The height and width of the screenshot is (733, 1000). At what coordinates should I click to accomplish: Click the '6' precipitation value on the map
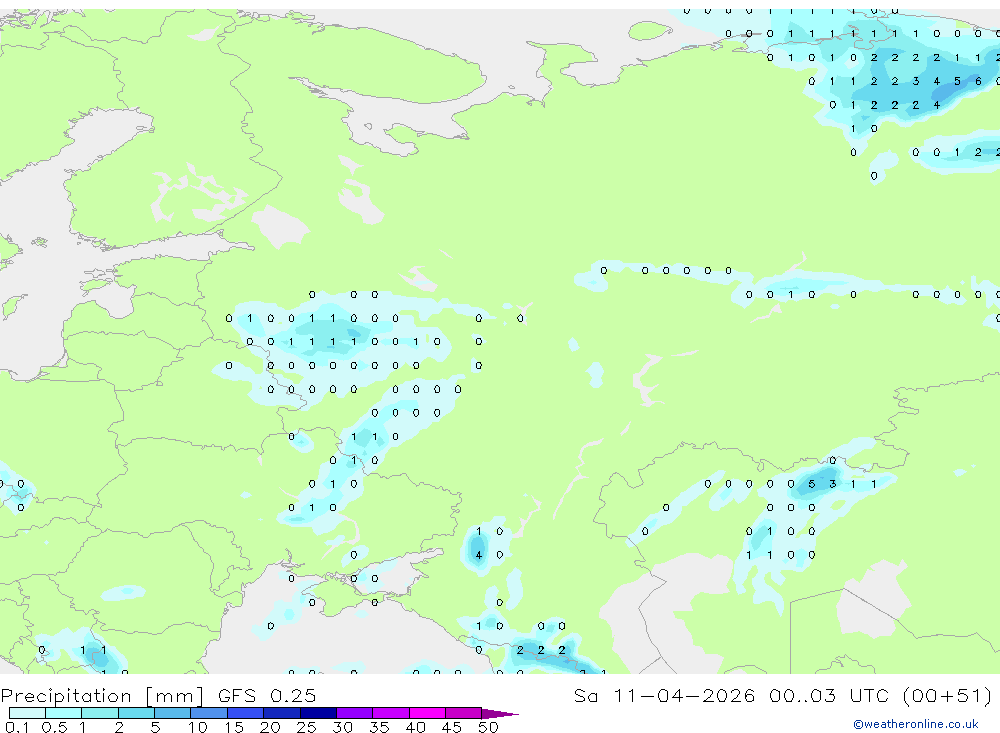point(978,81)
